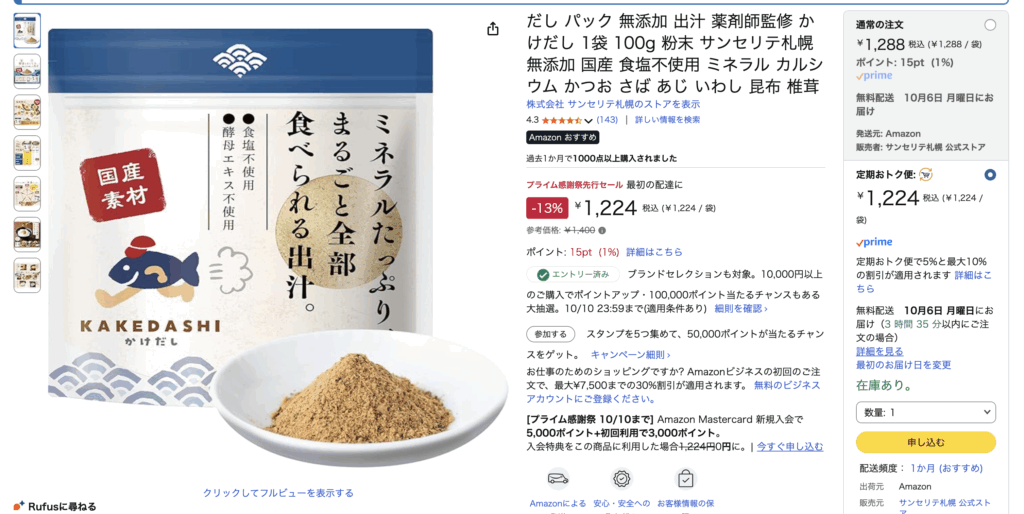Click the Rufus icon to ask questions

click(x=19, y=506)
